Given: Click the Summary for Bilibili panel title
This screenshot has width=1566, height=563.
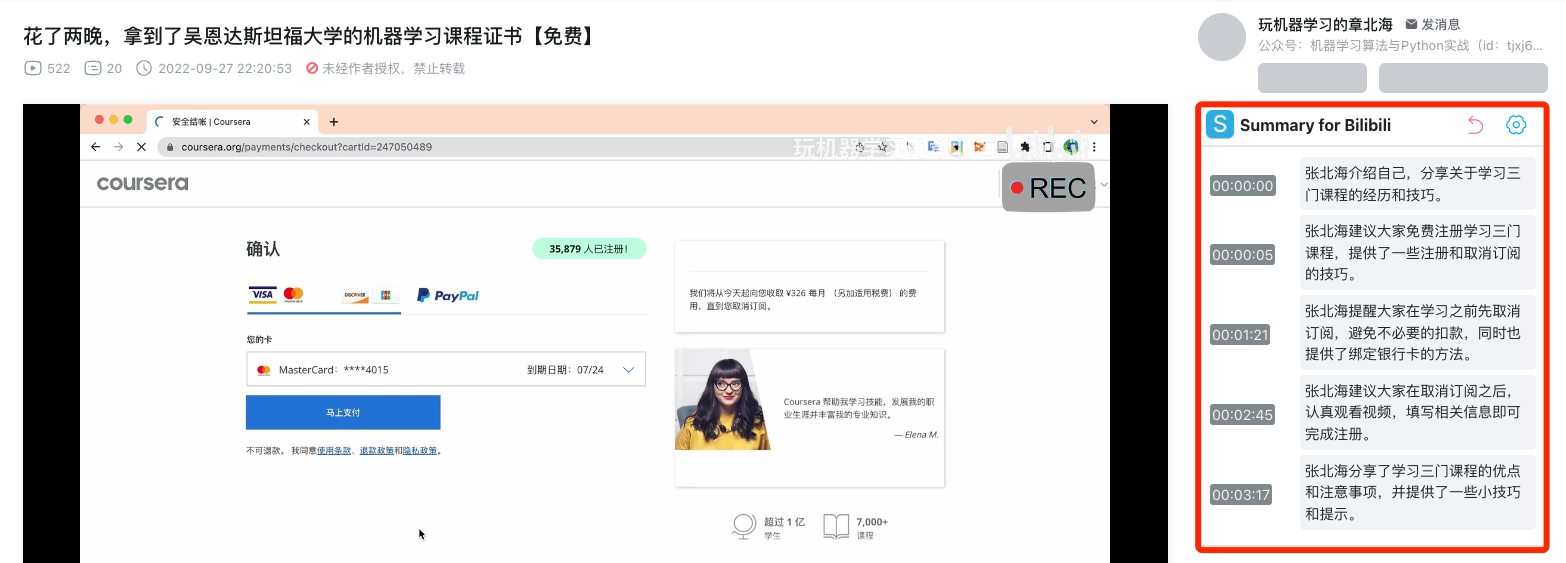Looking at the screenshot, I should pyautogui.click(x=1315, y=125).
